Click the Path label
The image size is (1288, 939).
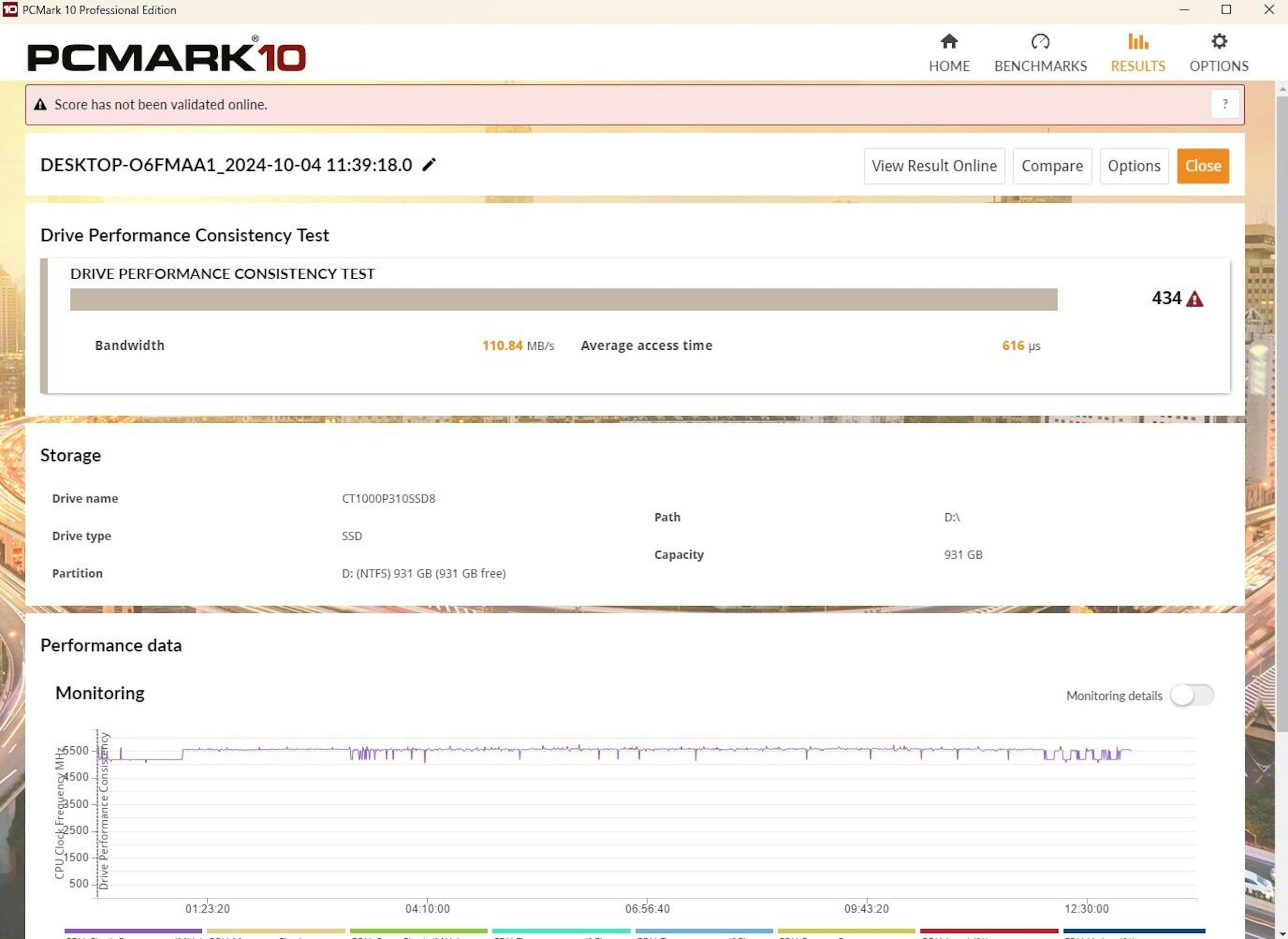[x=667, y=517]
